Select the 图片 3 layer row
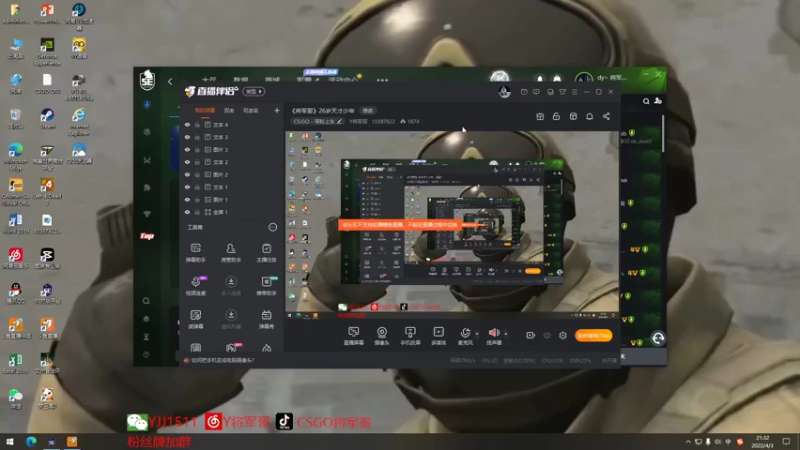This screenshot has height=450, width=800. click(232, 149)
